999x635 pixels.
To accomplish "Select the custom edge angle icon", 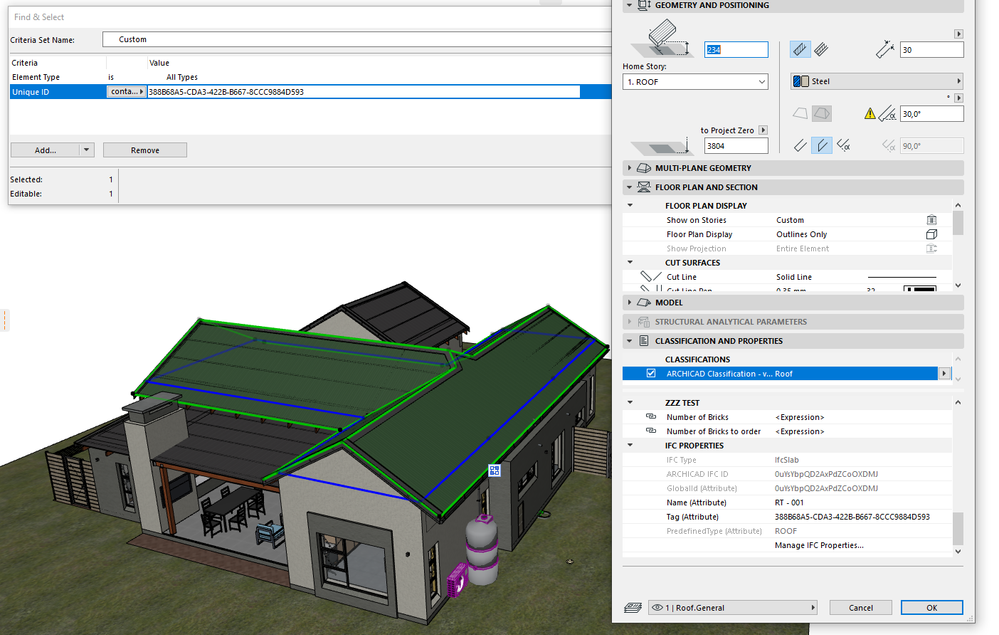I will 844,145.
